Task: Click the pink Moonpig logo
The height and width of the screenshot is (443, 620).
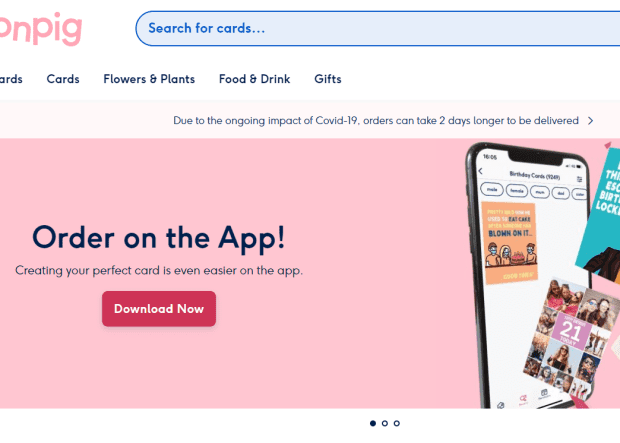Action: coord(41,28)
